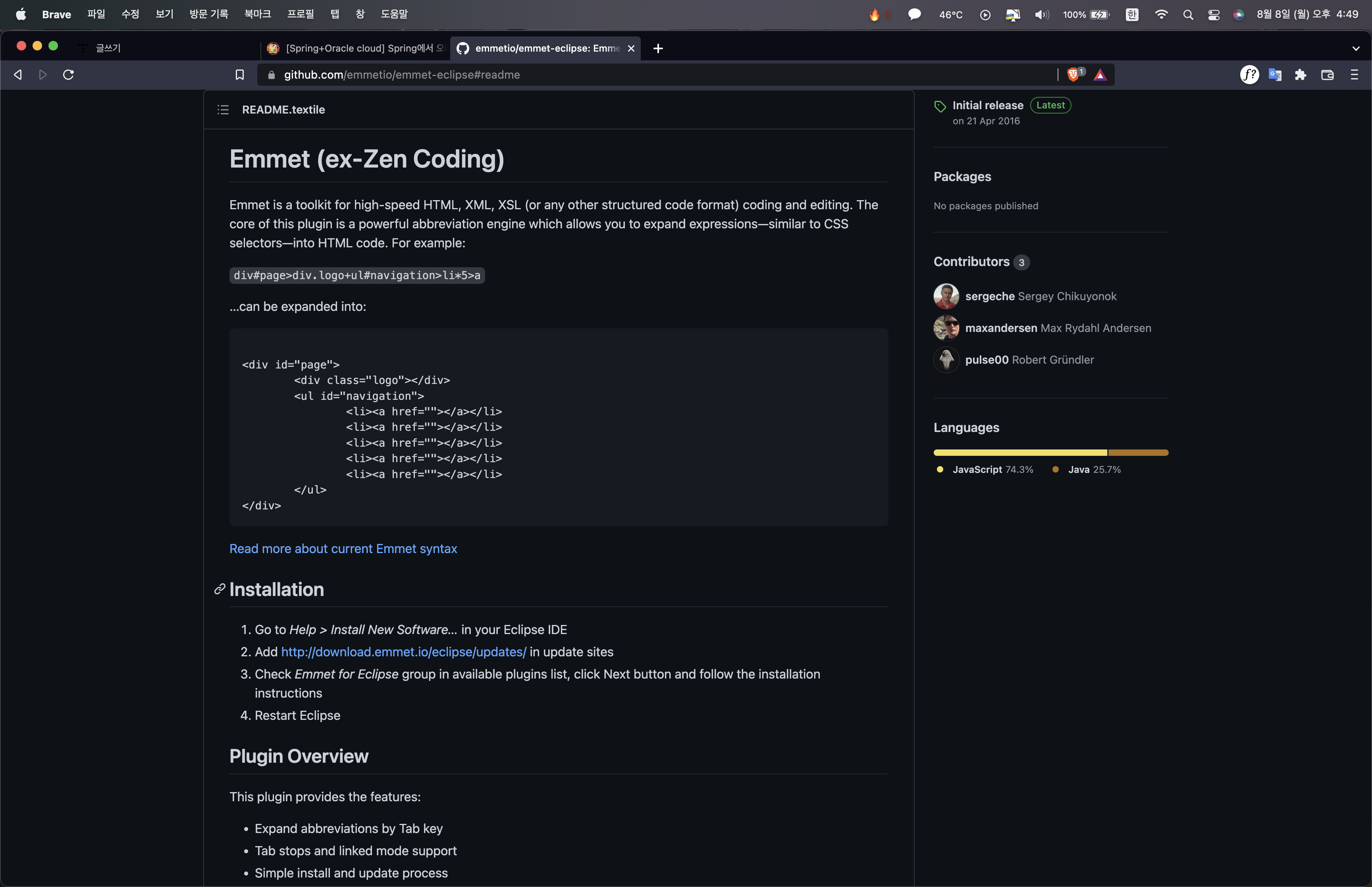Open the 북마크 menu in menu bar
The width and height of the screenshot is (1372, 887).
[x=257, y=14]
